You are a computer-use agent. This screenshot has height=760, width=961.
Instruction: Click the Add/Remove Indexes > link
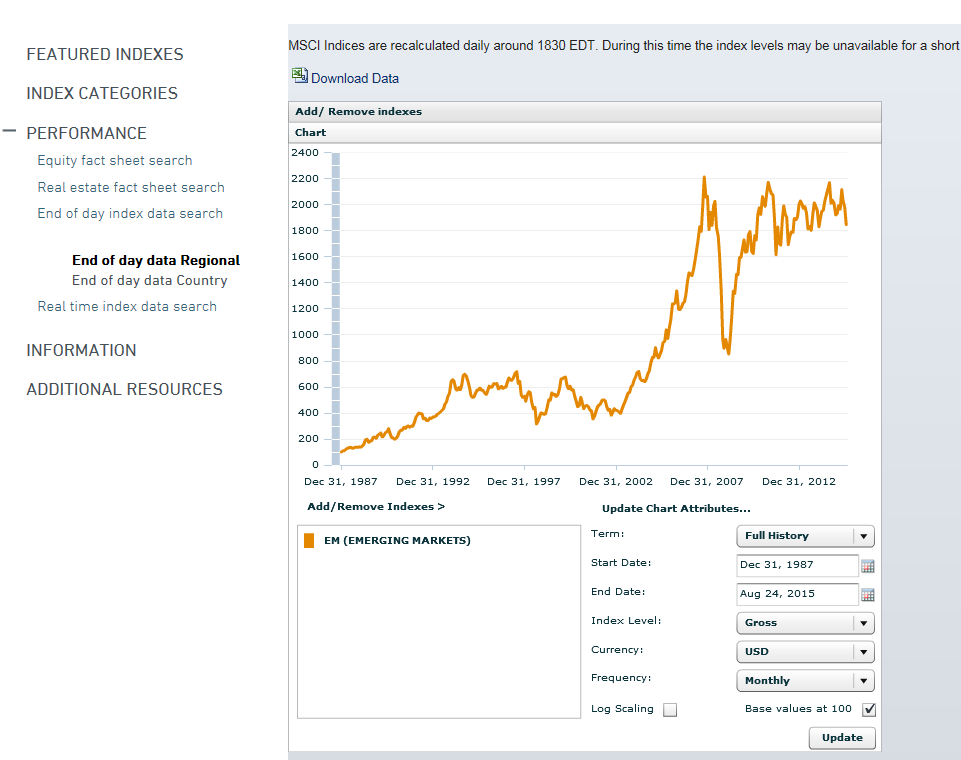(376, 507)
